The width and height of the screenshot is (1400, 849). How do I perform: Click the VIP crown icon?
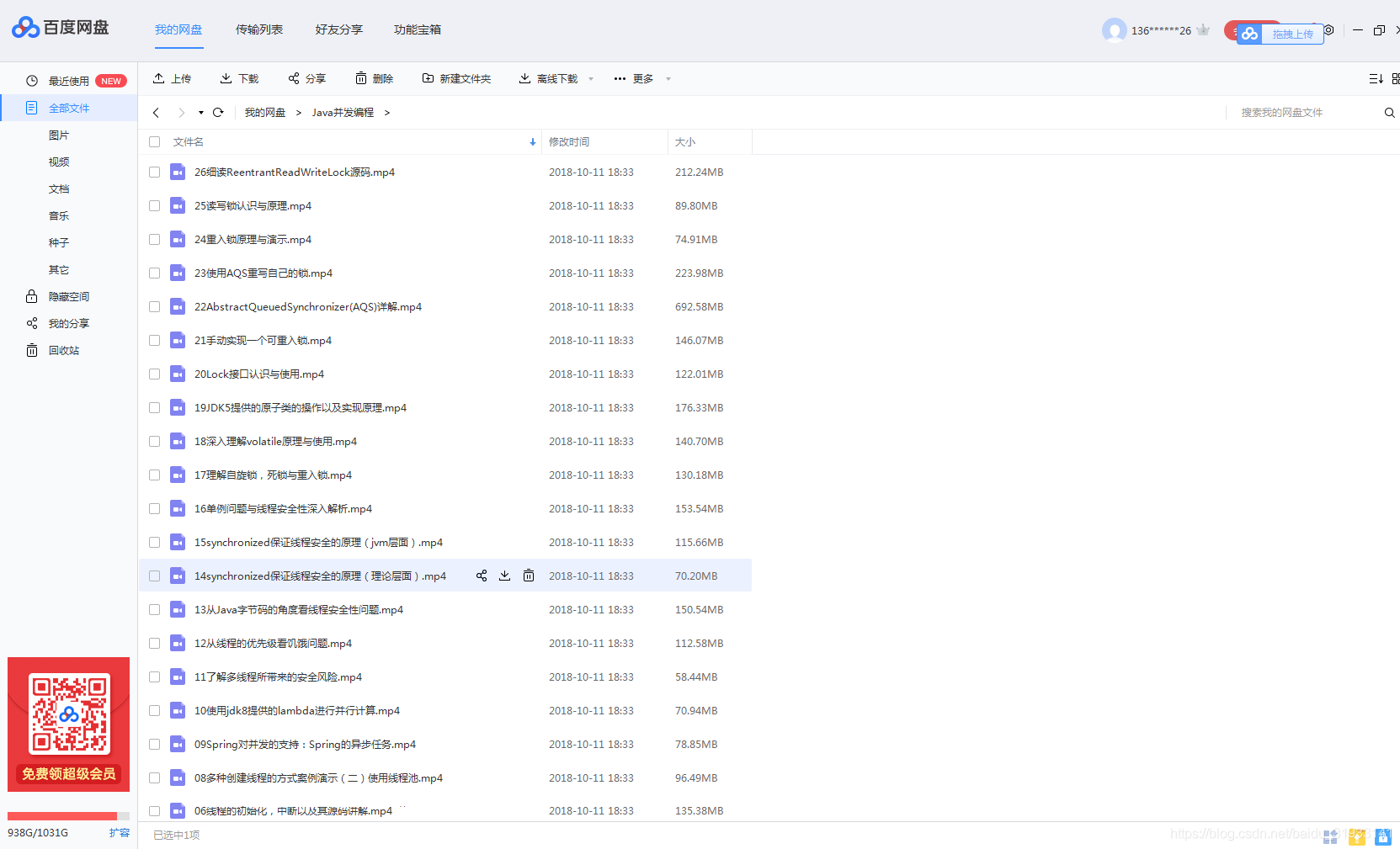[x=1203, y=30]
